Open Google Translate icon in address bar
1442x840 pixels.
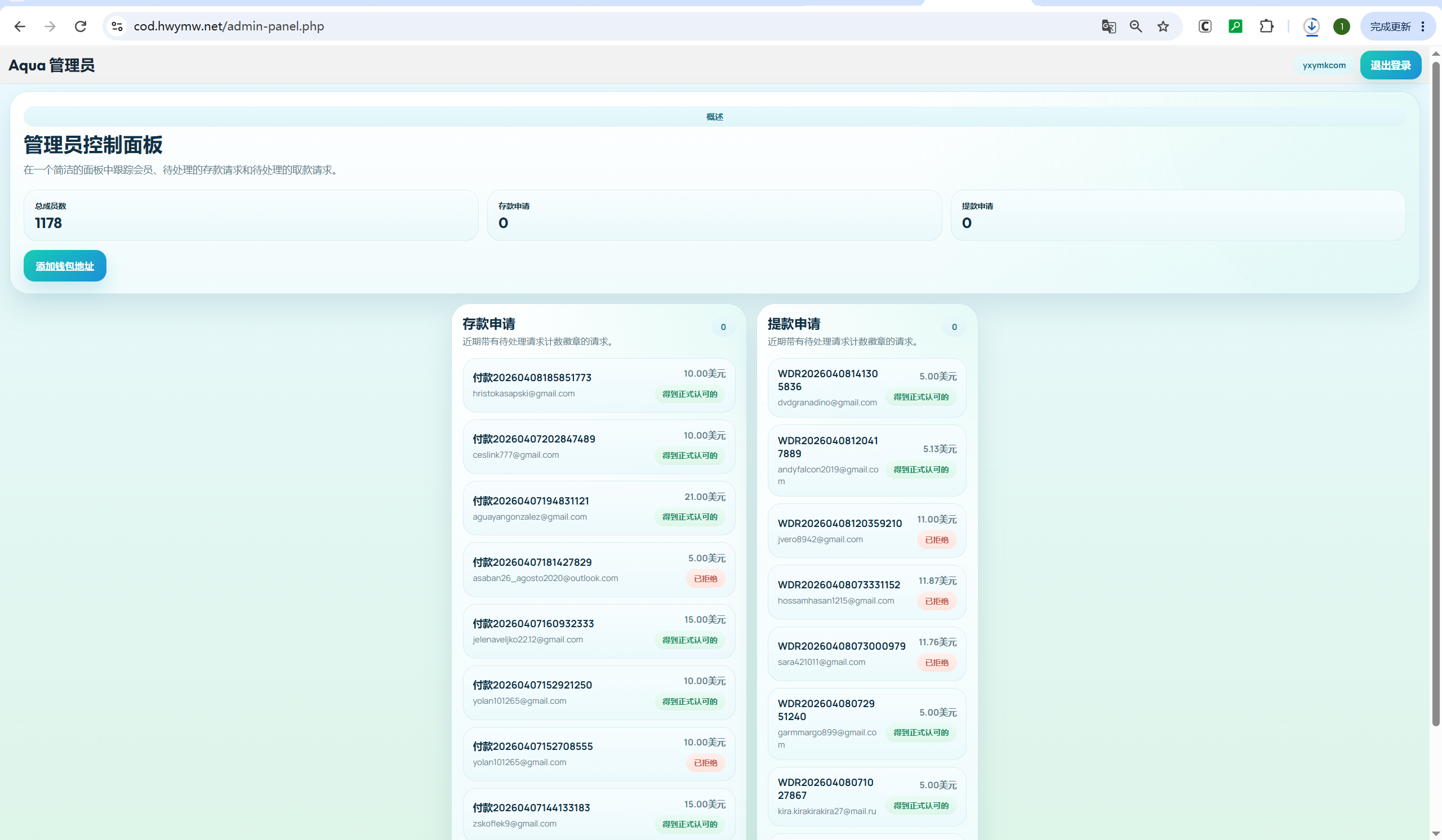(x=1109, y=26)
